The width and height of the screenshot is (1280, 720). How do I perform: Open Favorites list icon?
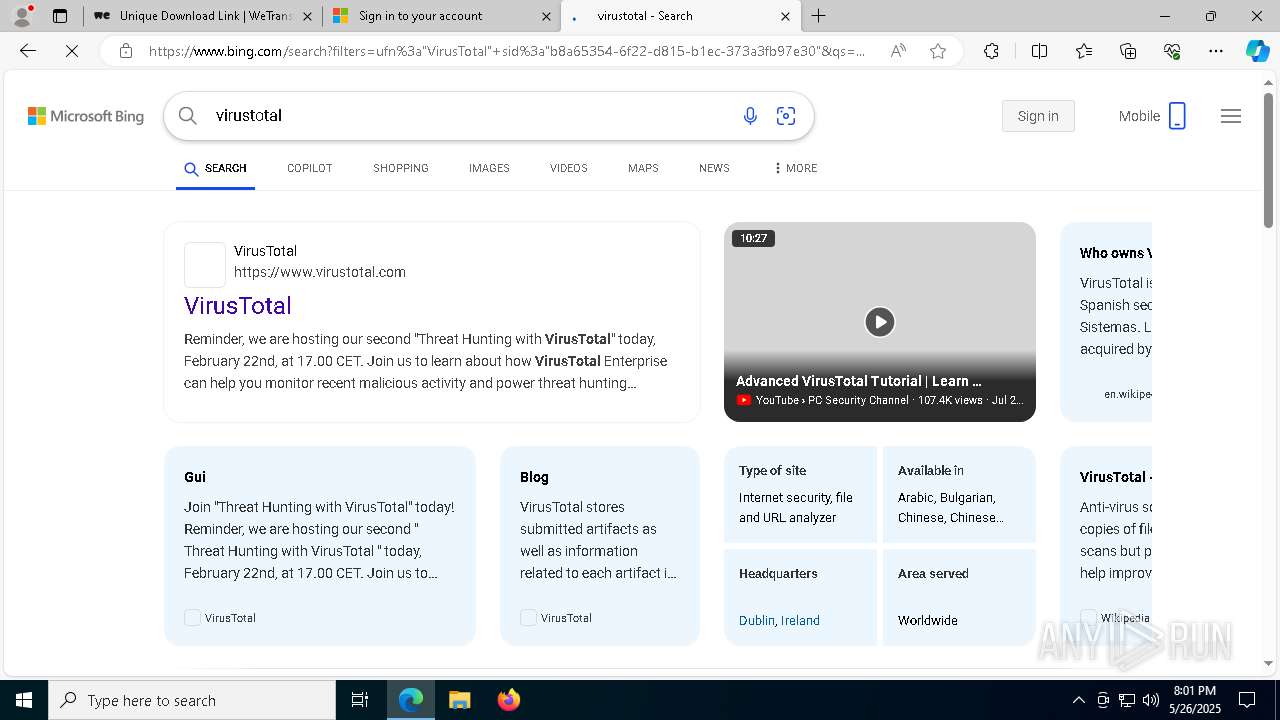click(1084, 51)
